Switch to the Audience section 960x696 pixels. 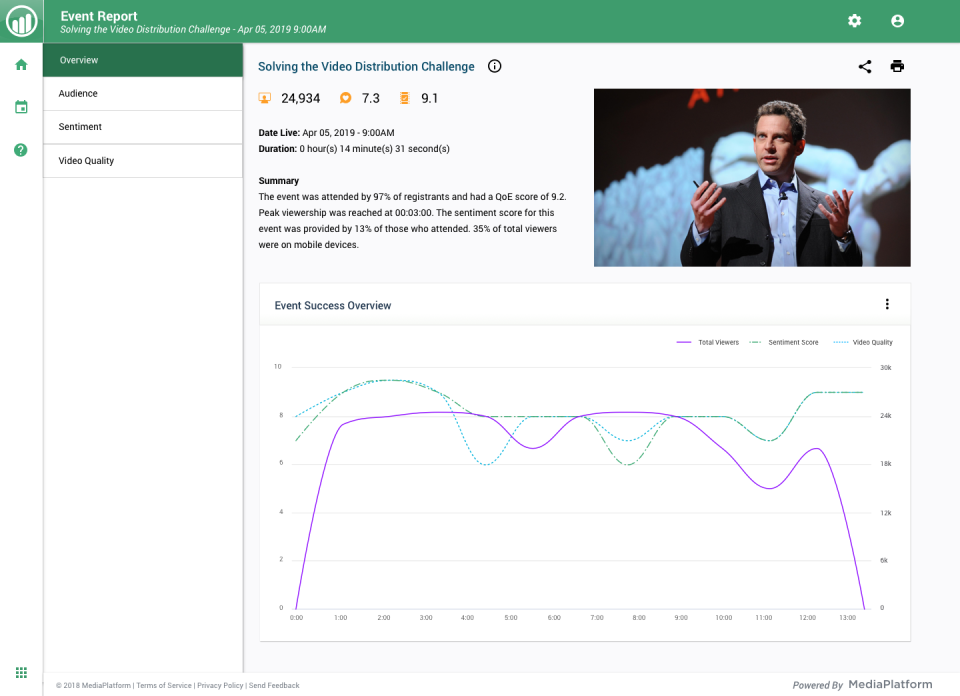(143, 93)
